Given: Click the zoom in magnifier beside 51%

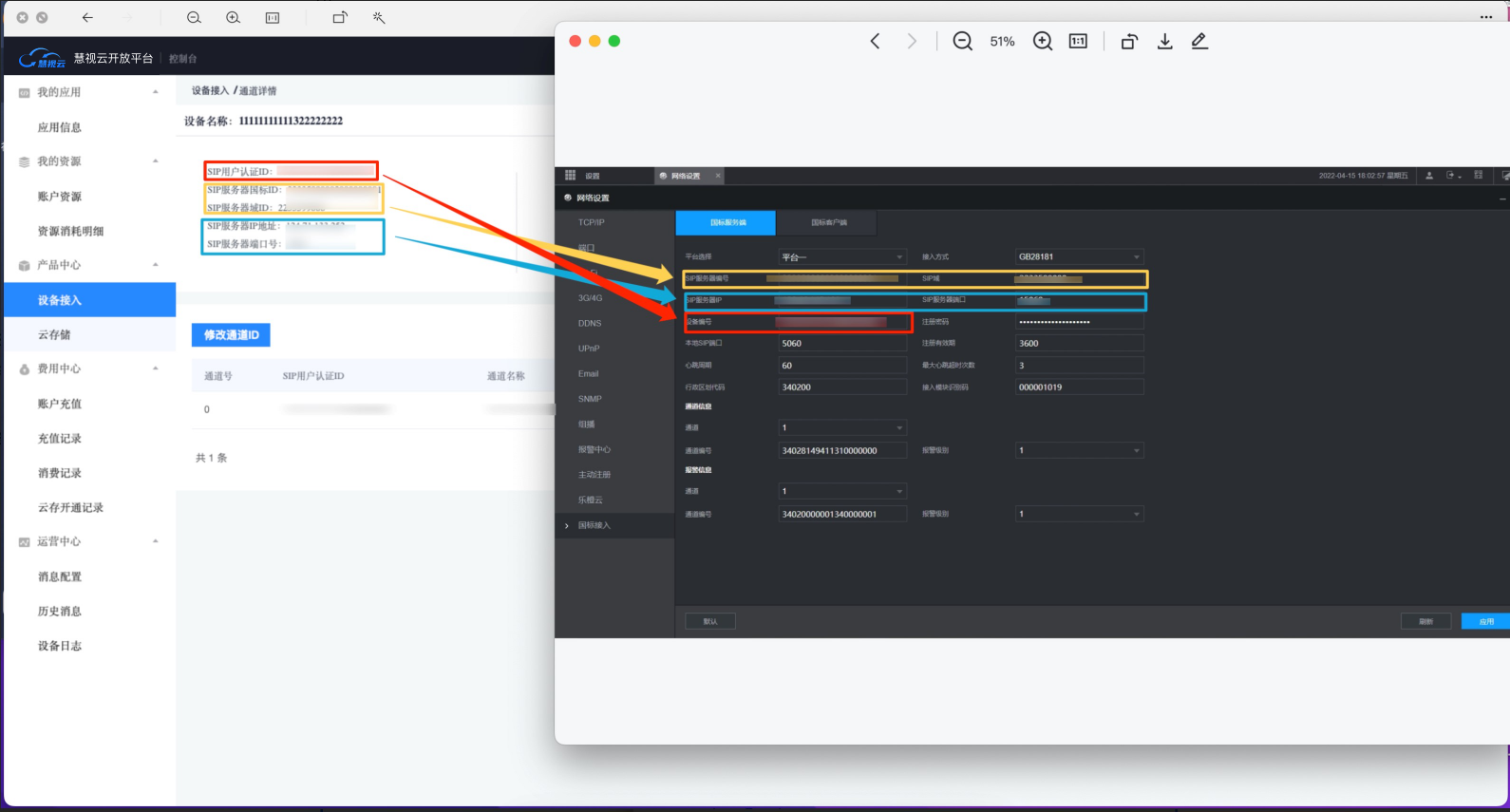Looking at the screenshot, I should pyautogui.click(x=1043, y=41).
